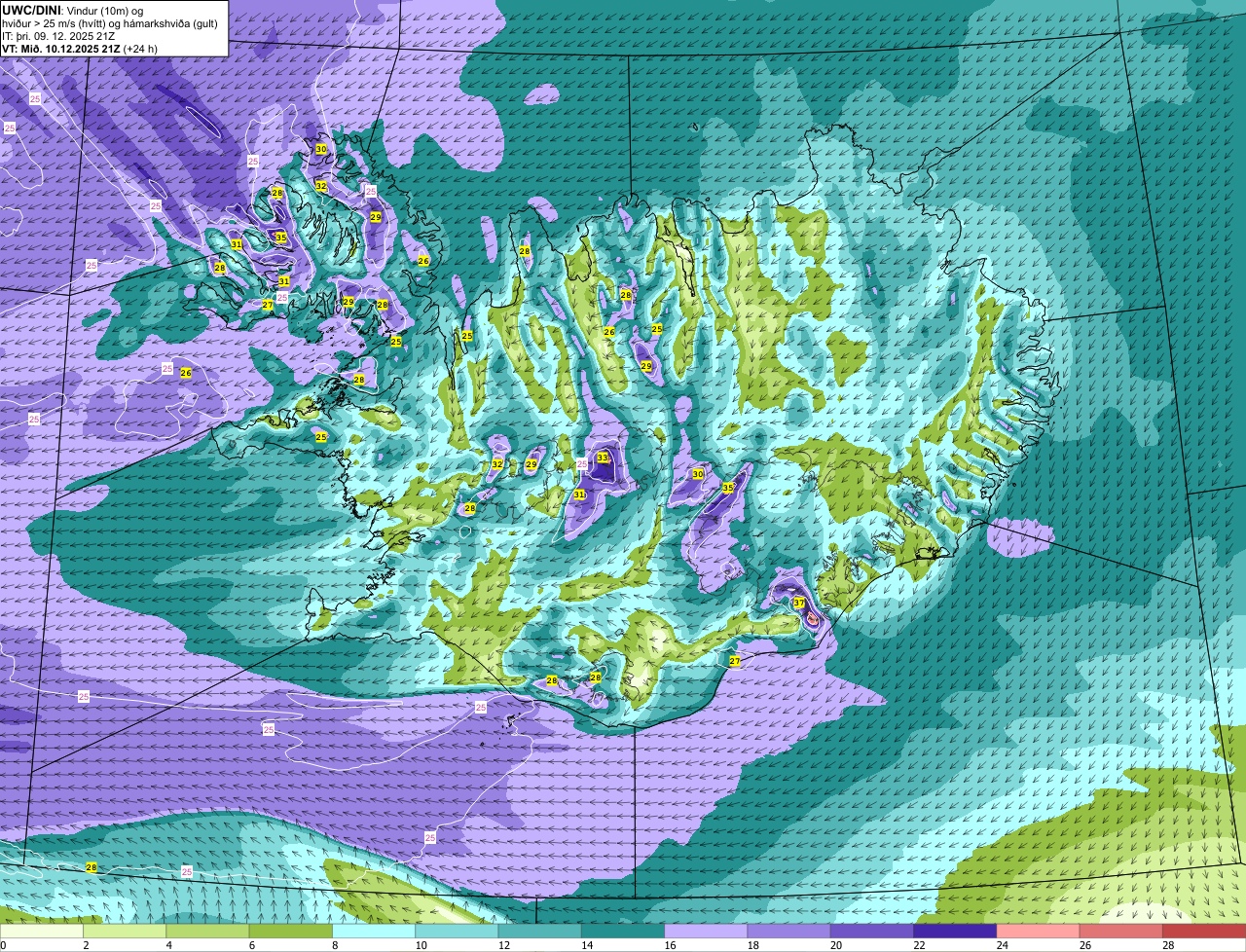Screen dimensions: 1246x952
Task: Click the "16" tick label on color bar
Action: tap(670, 945)
